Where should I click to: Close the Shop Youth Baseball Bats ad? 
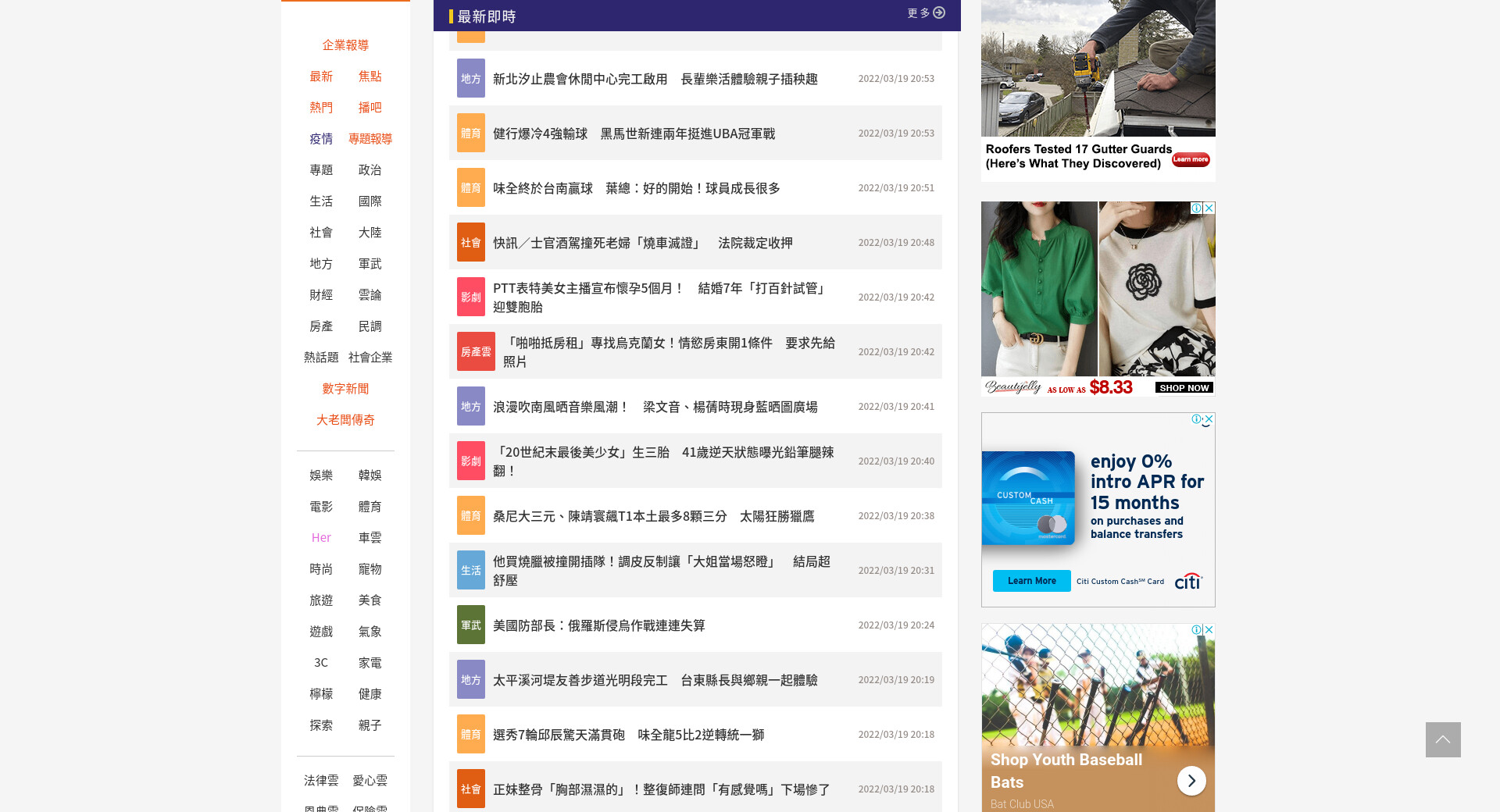click(x=1209, y=629)
